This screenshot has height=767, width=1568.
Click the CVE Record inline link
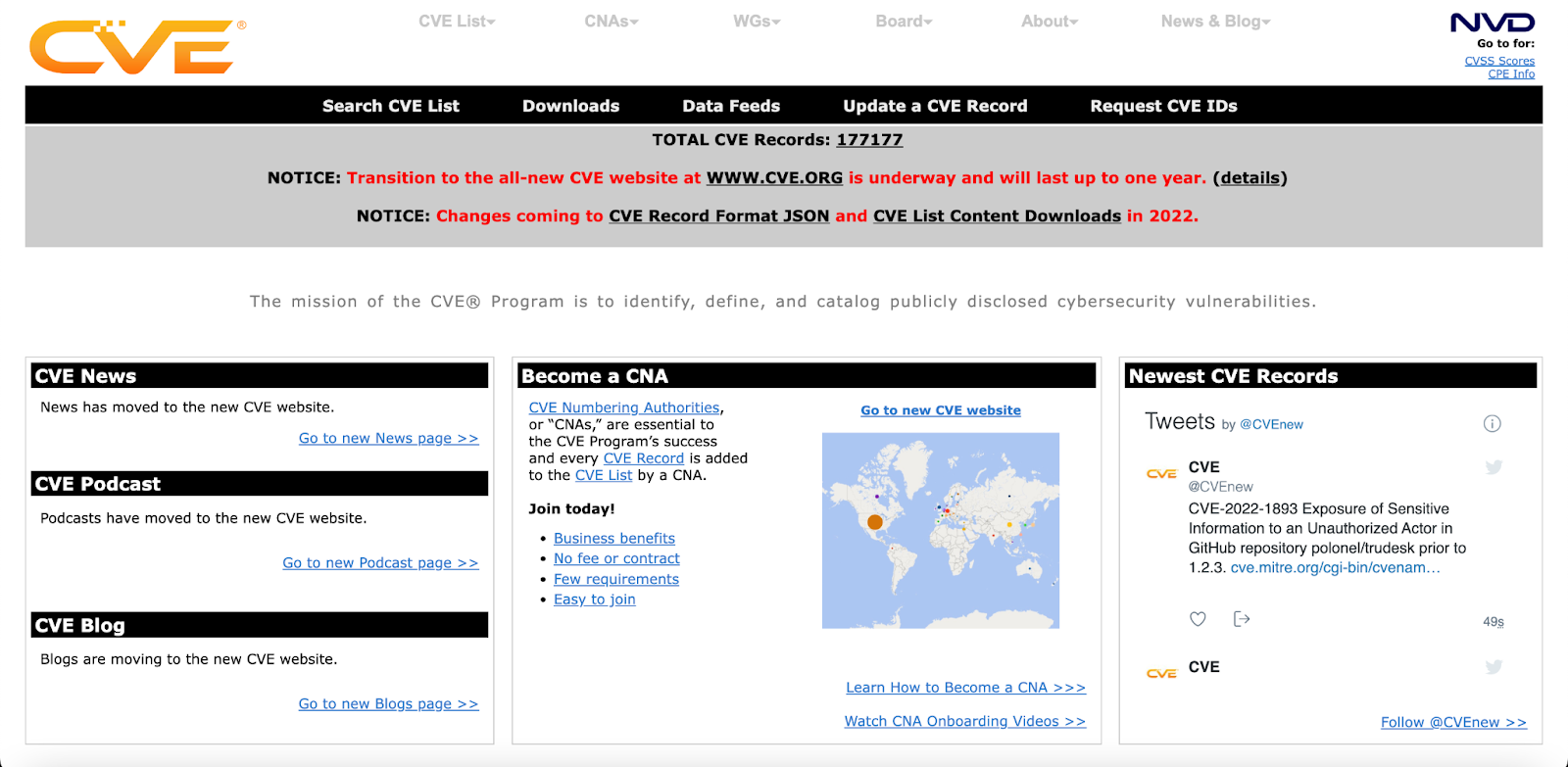644,458
